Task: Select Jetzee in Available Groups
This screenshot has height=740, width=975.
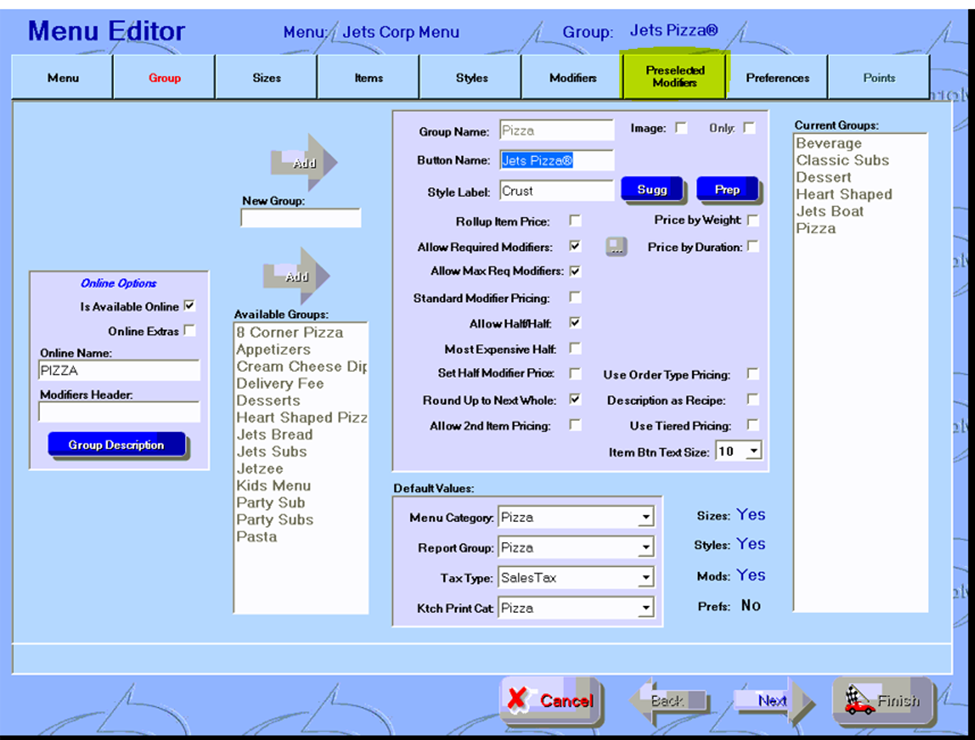Action: click(259, 468)
